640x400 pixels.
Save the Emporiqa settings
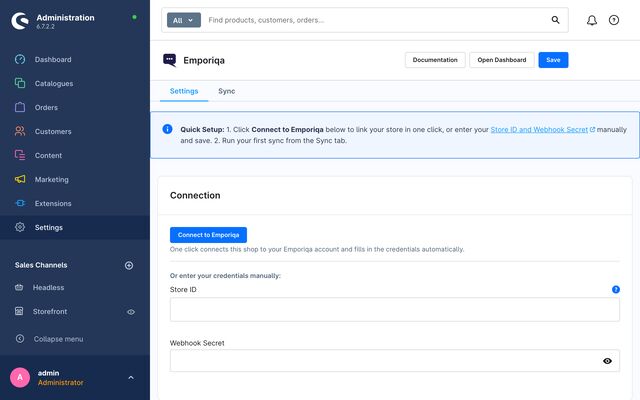coord(553,60)
